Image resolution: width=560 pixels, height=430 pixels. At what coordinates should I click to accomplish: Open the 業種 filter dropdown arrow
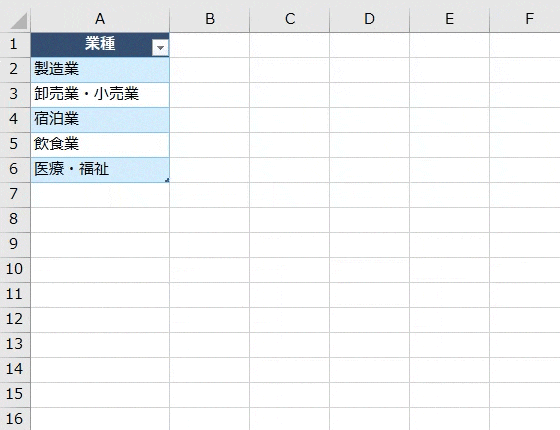point(160,48)
